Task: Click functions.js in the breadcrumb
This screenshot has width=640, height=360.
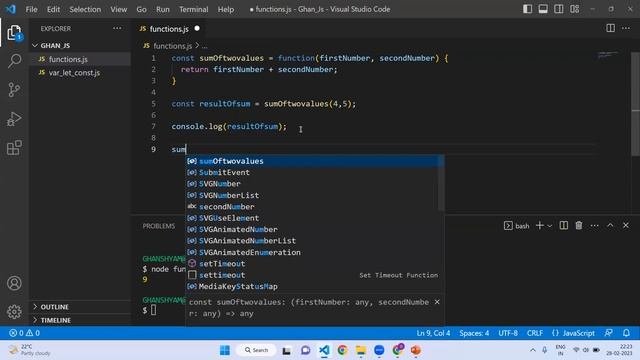Action: (172, 46)
